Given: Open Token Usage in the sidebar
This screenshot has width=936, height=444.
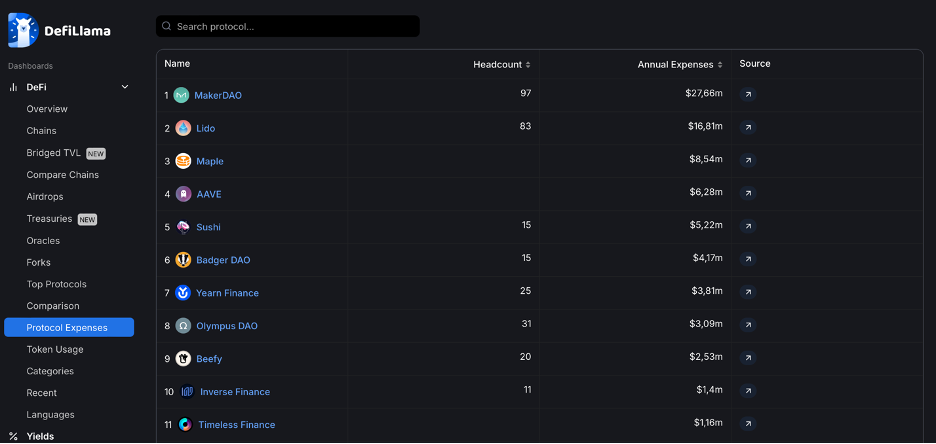Looking at the screenshot, I should (x=55, y=350).
